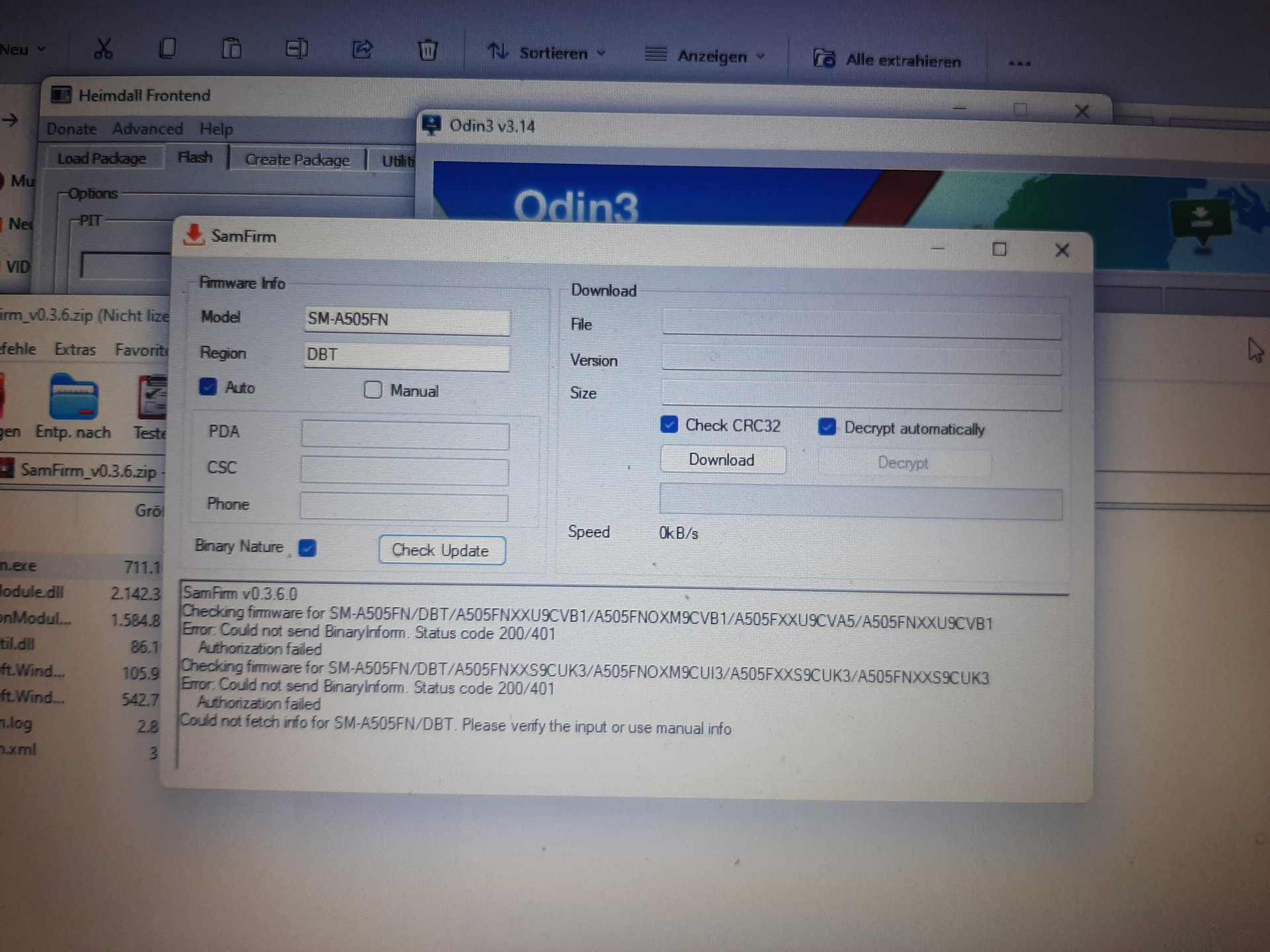Image resolution: width=1270 pixels, height=952 pixels.
Task: Click the Entp. nach folder icon
Action: coord(74,397)
